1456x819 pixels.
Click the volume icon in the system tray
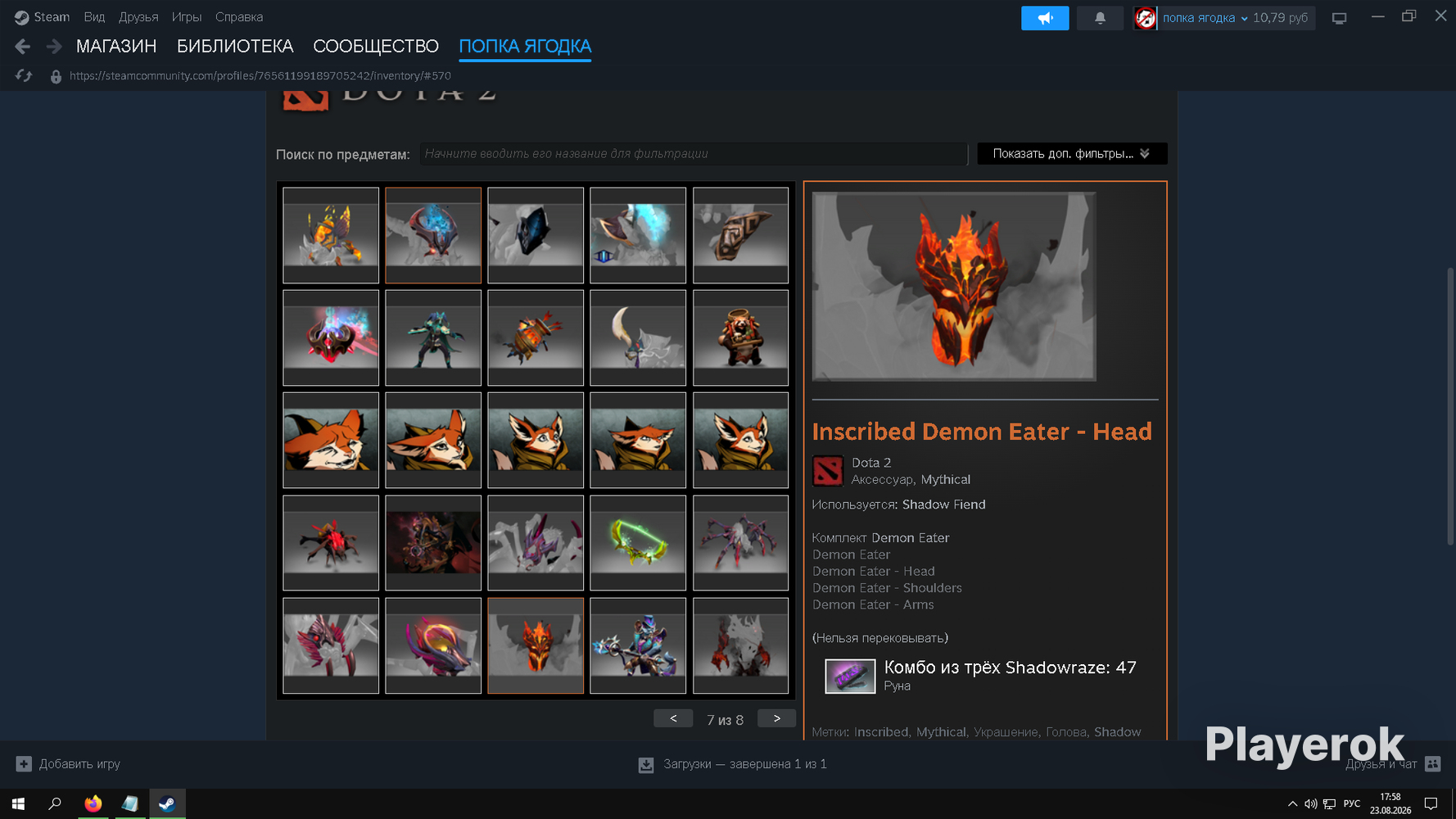pyautogui.click(x=1310, y=804)
